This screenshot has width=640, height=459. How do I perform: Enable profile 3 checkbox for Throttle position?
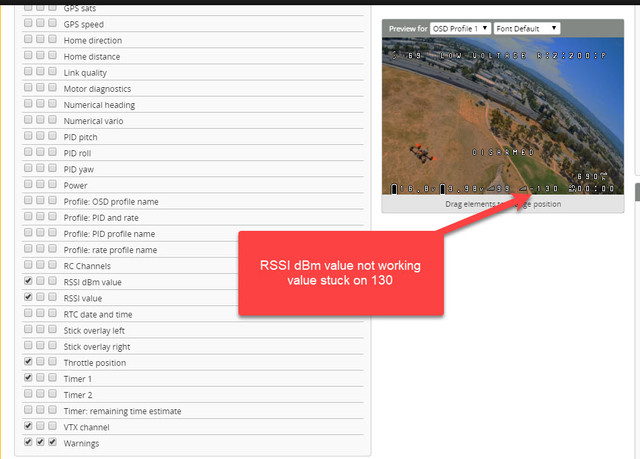tap(52, 361)
